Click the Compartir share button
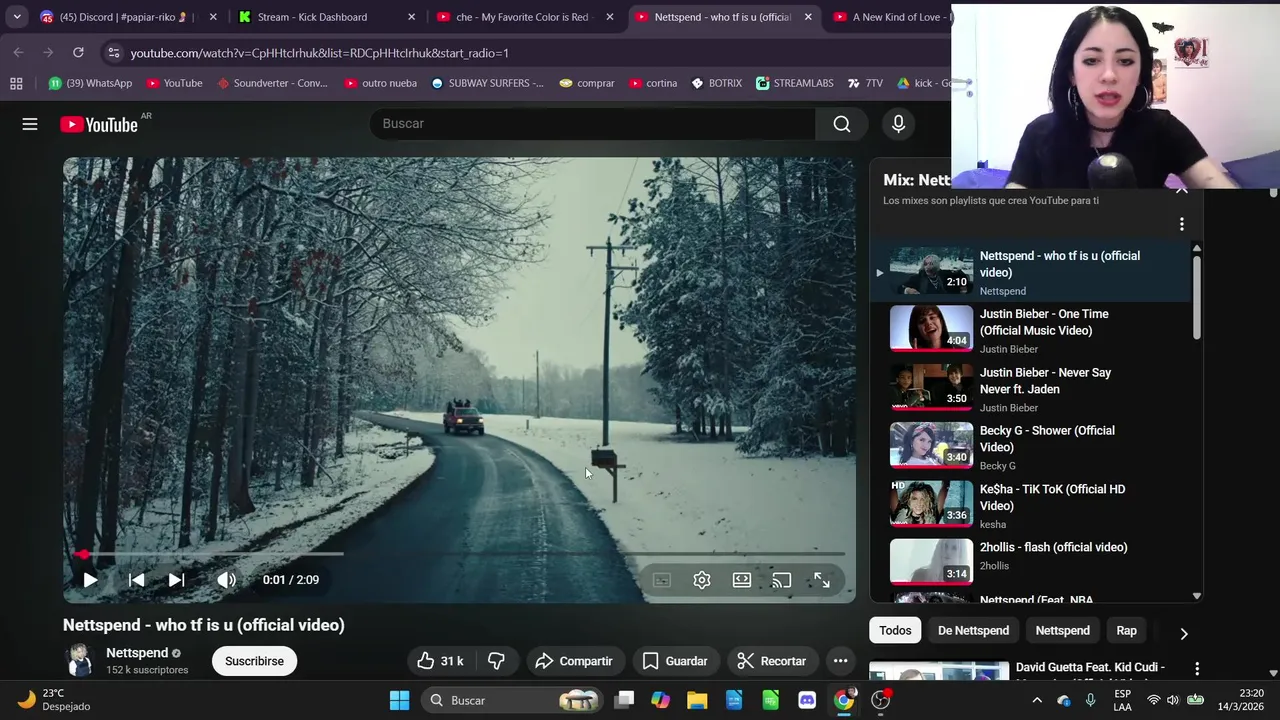Image resolution: width=1280 pixels, height=720 pixels. (574, 661)
